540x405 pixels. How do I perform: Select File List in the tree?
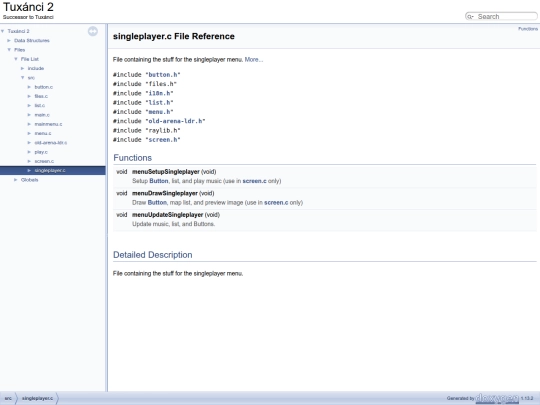pyautogui.click(x=30, y=59)
